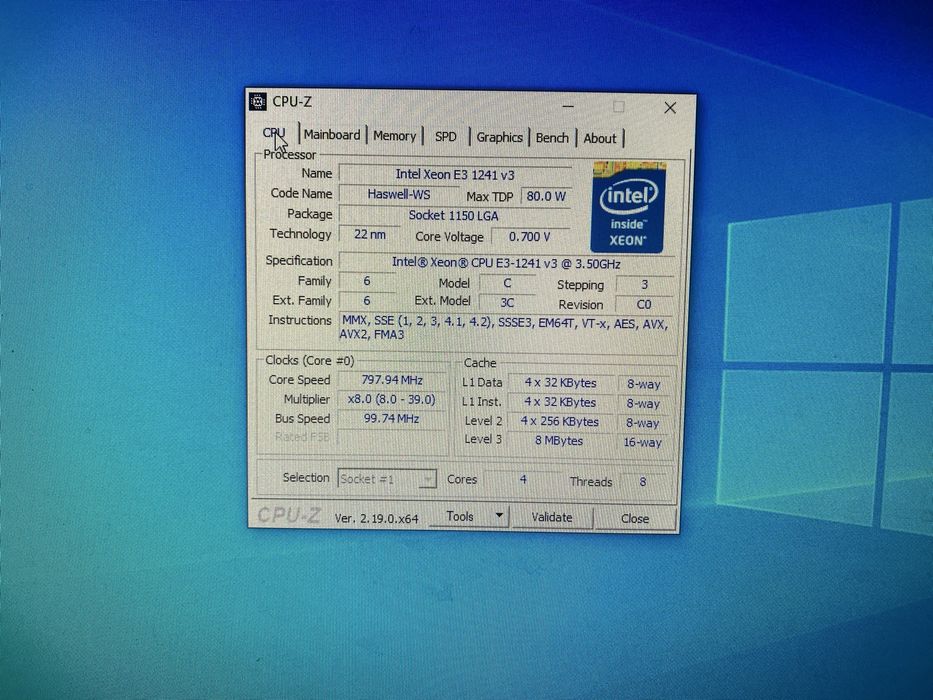Click the specification text with 3.50GHz
The width and height of the screenshot is (933, 700).
click(x=506, y=263)
